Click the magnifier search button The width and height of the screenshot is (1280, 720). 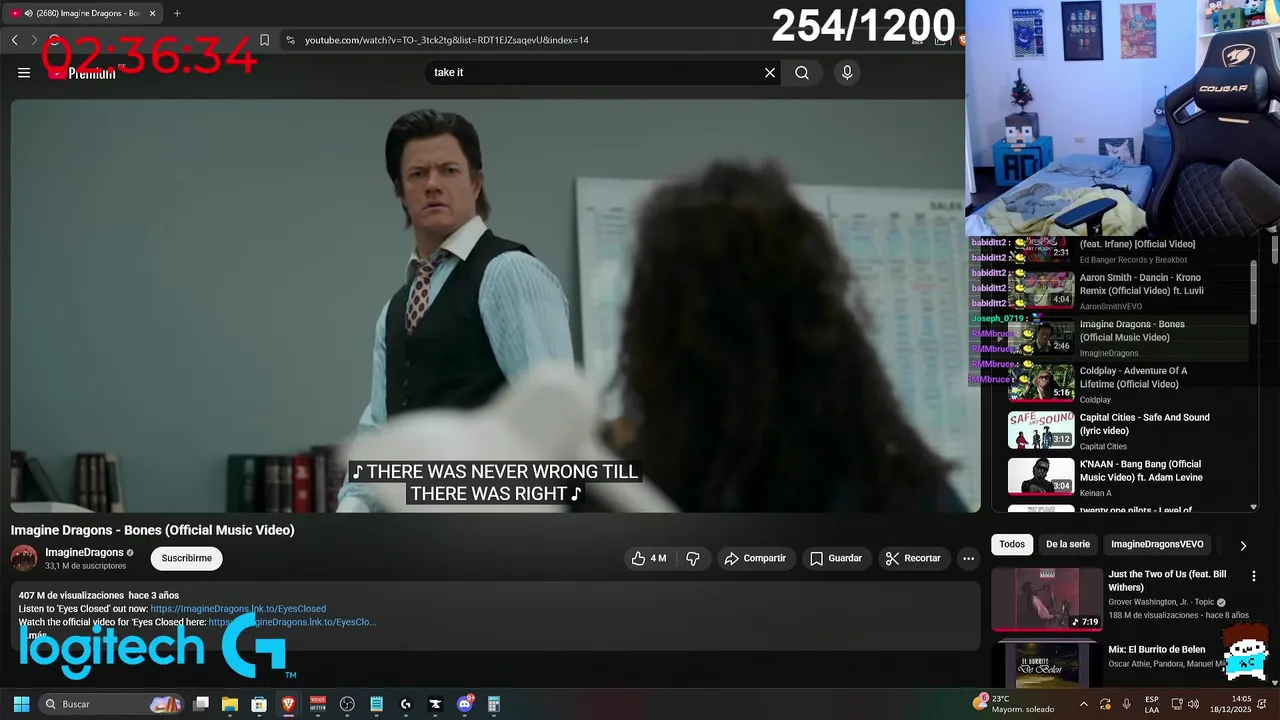(x=802, y=72)
